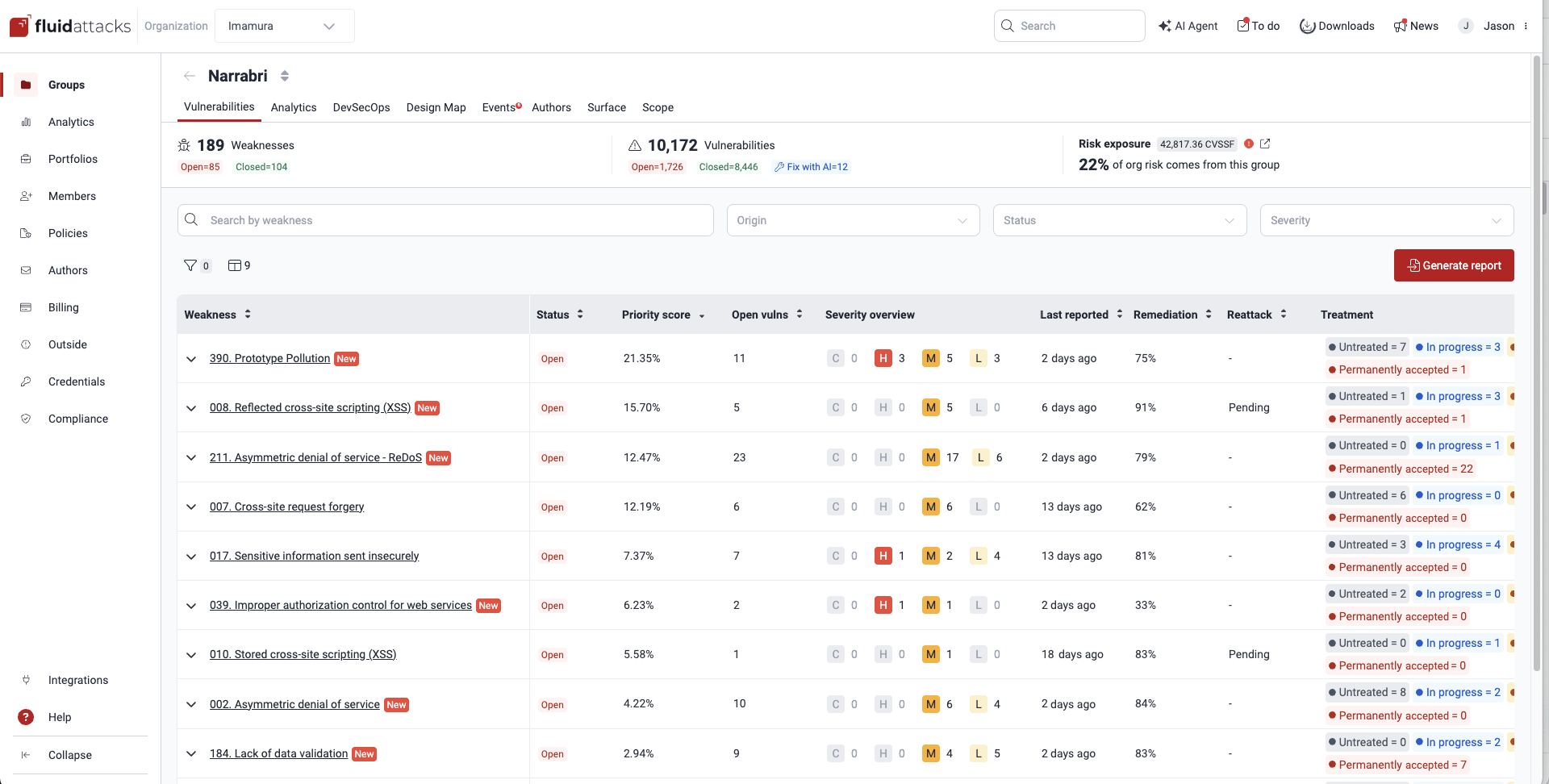The image size is (1549, 784).
Task: Click the top Search box
Action: pyautogui.click(x=1069, y=26)
